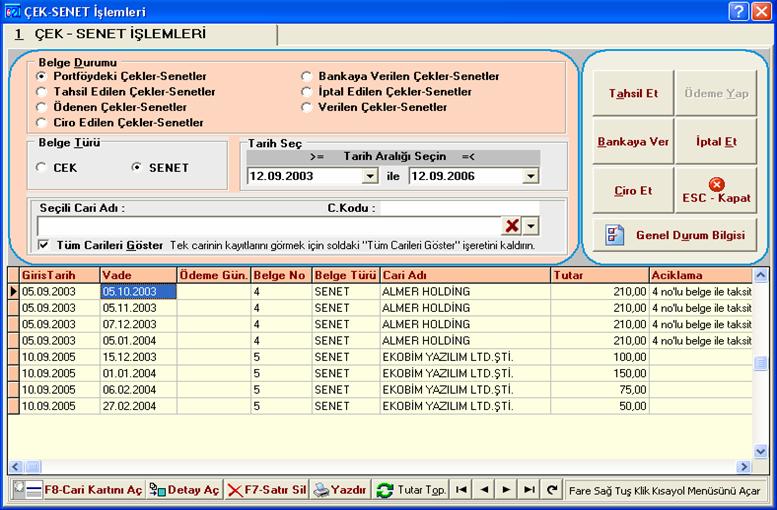Click the İptal Et button

(716, 141)
